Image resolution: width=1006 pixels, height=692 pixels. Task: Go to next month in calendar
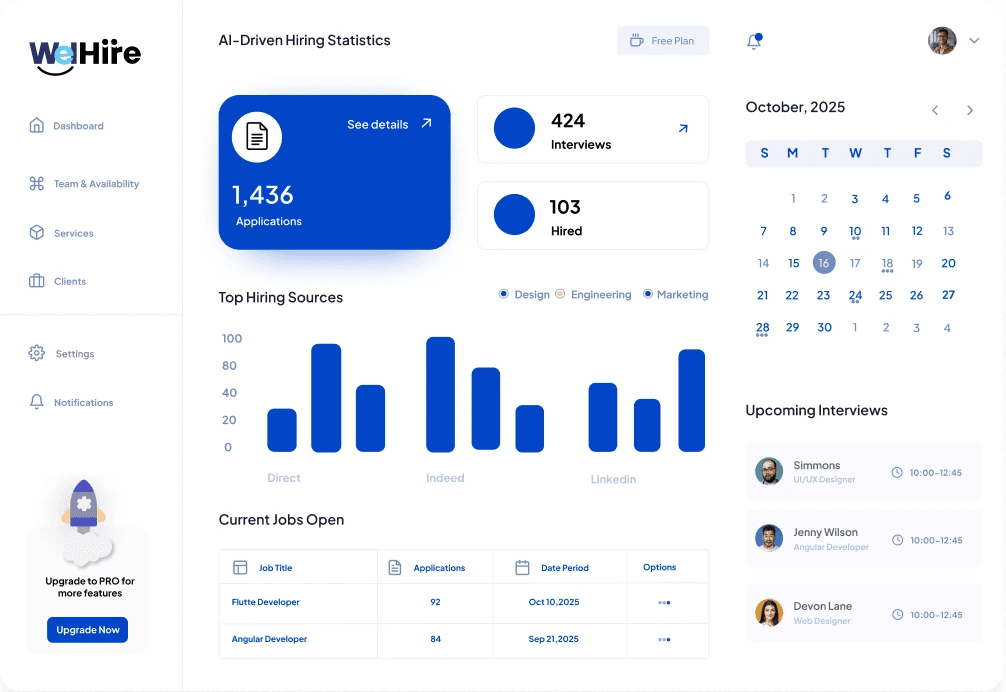970,110
